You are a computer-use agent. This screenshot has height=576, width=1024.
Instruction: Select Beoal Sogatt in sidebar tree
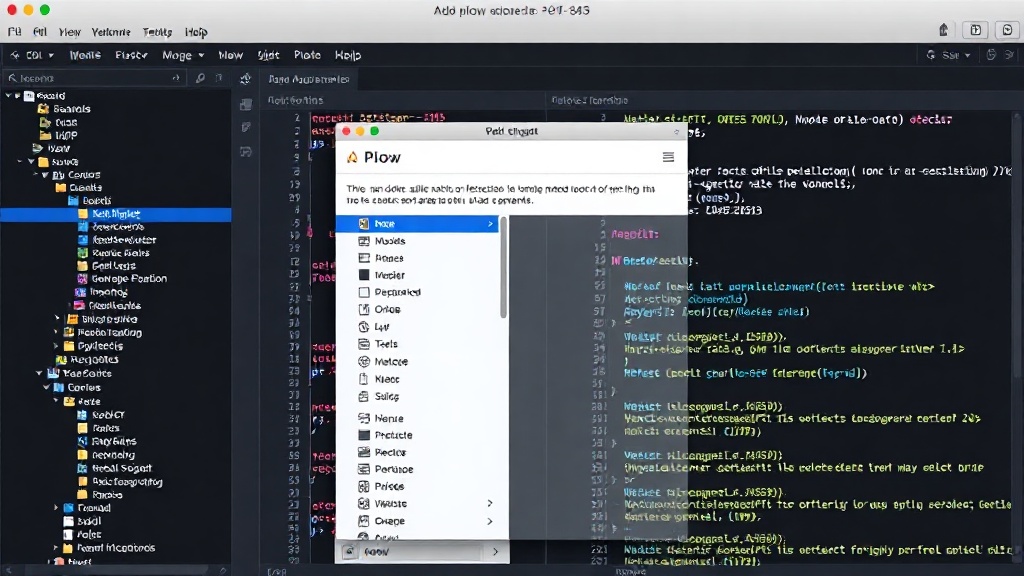pos(121,468)
